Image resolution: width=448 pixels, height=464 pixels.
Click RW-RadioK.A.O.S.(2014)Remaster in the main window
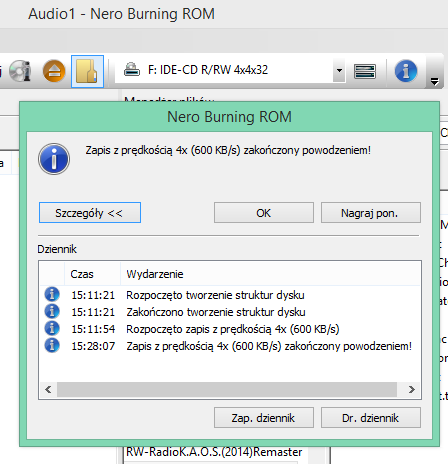pyautogui.click(x=214, y=452)
